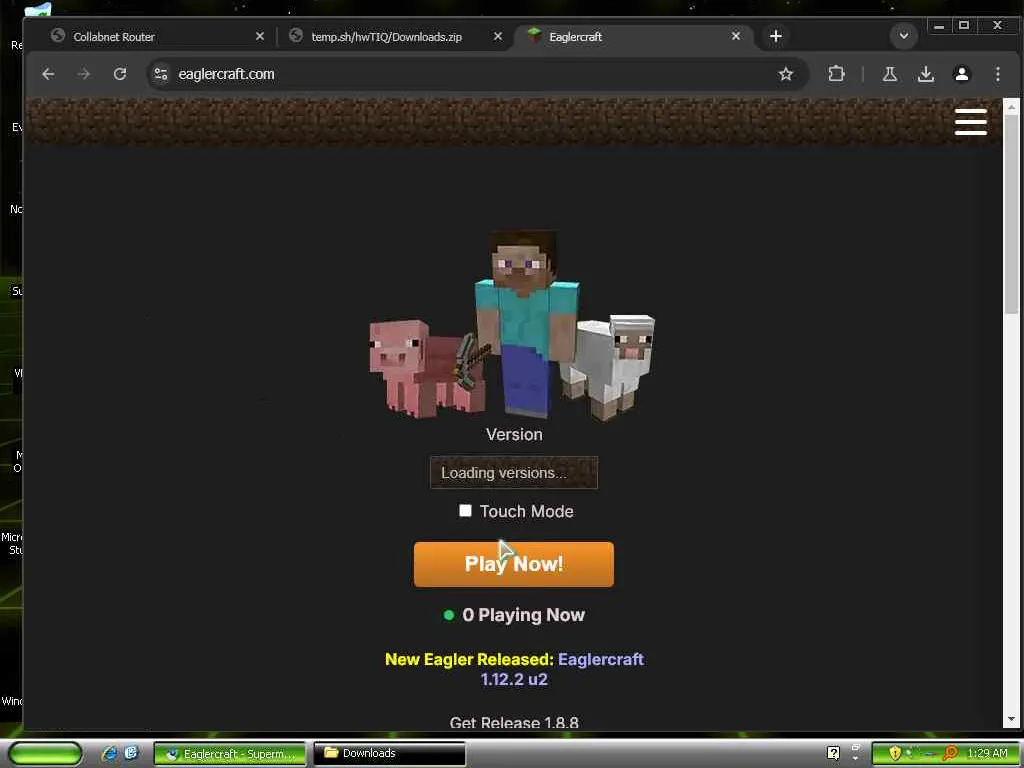1024x768 pixels.
Task: Click the help question mark tray icon
Action: point(833,753)
